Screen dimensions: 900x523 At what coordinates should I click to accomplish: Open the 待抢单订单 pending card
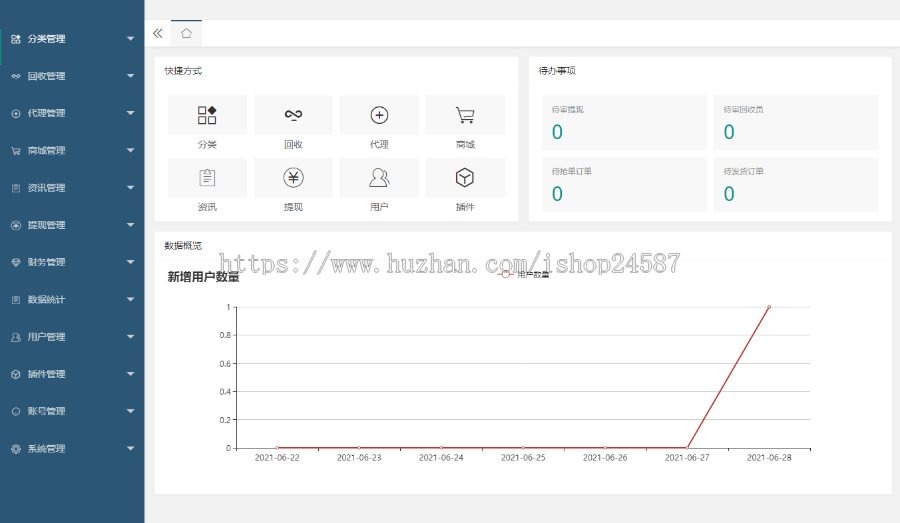click(624, 185)
